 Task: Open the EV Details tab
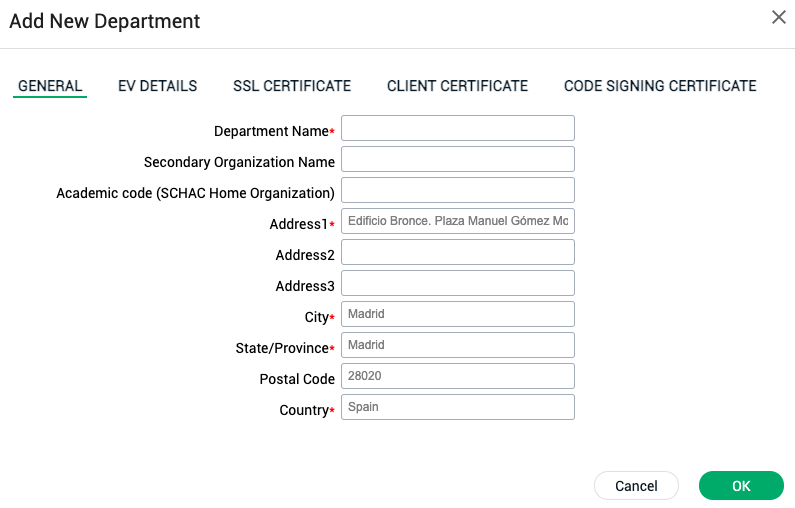(x=157, y=86)
